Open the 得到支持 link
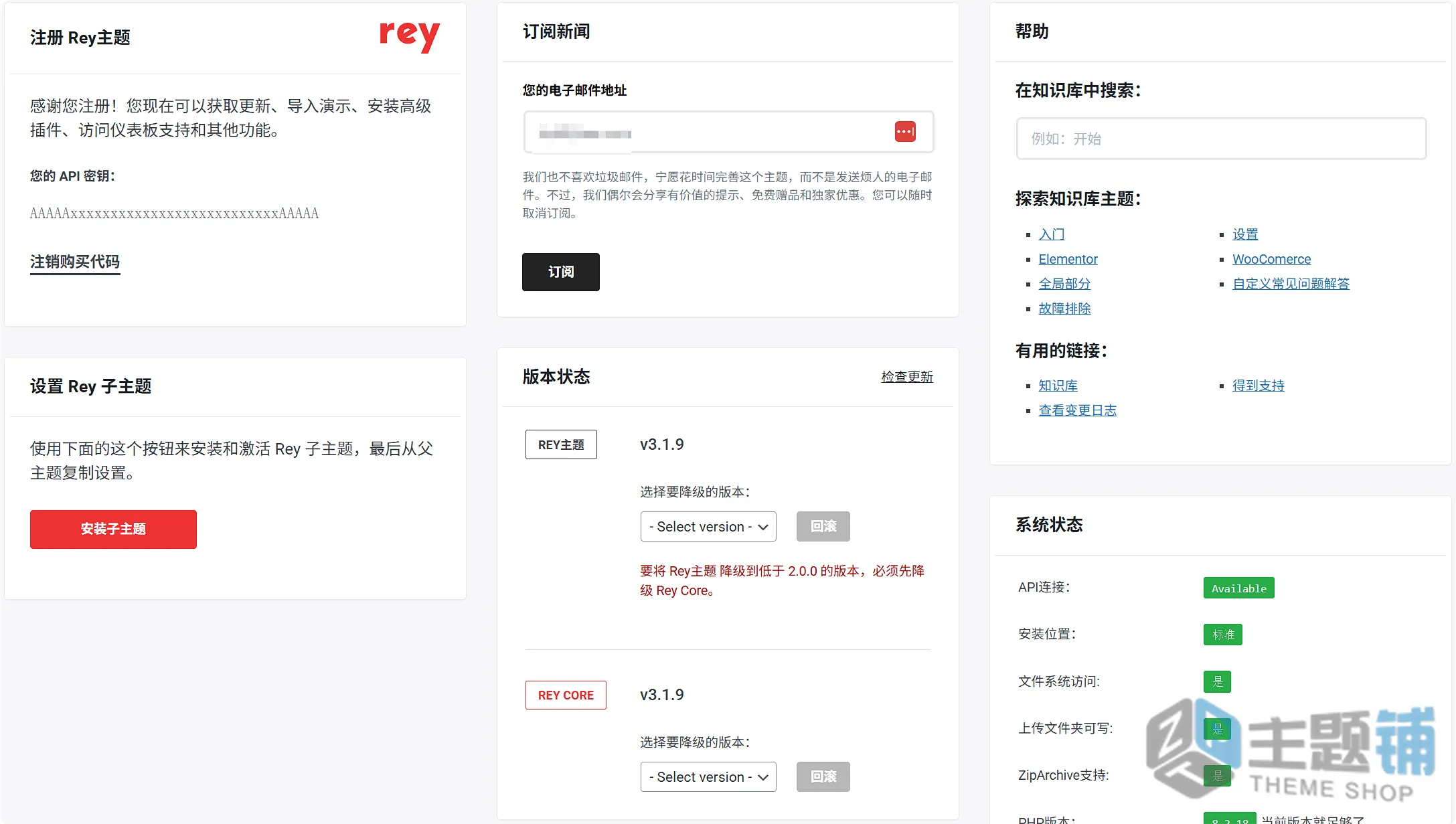The height and width of the screenshot is (824, 1456). click(1259, 386)
